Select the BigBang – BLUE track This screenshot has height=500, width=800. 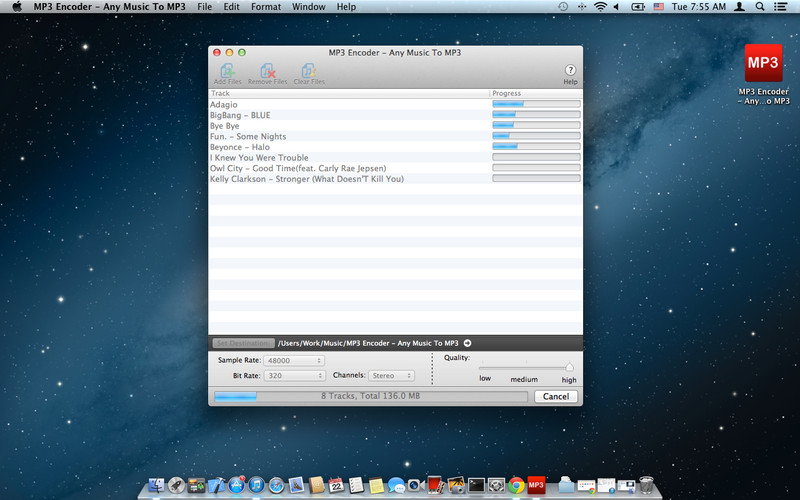point(395,115)
